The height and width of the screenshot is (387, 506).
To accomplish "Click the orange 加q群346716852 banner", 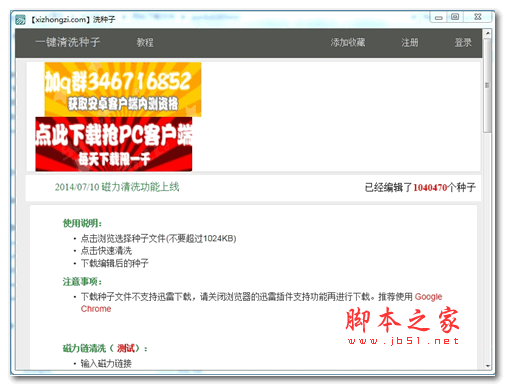I will point(123,89).
